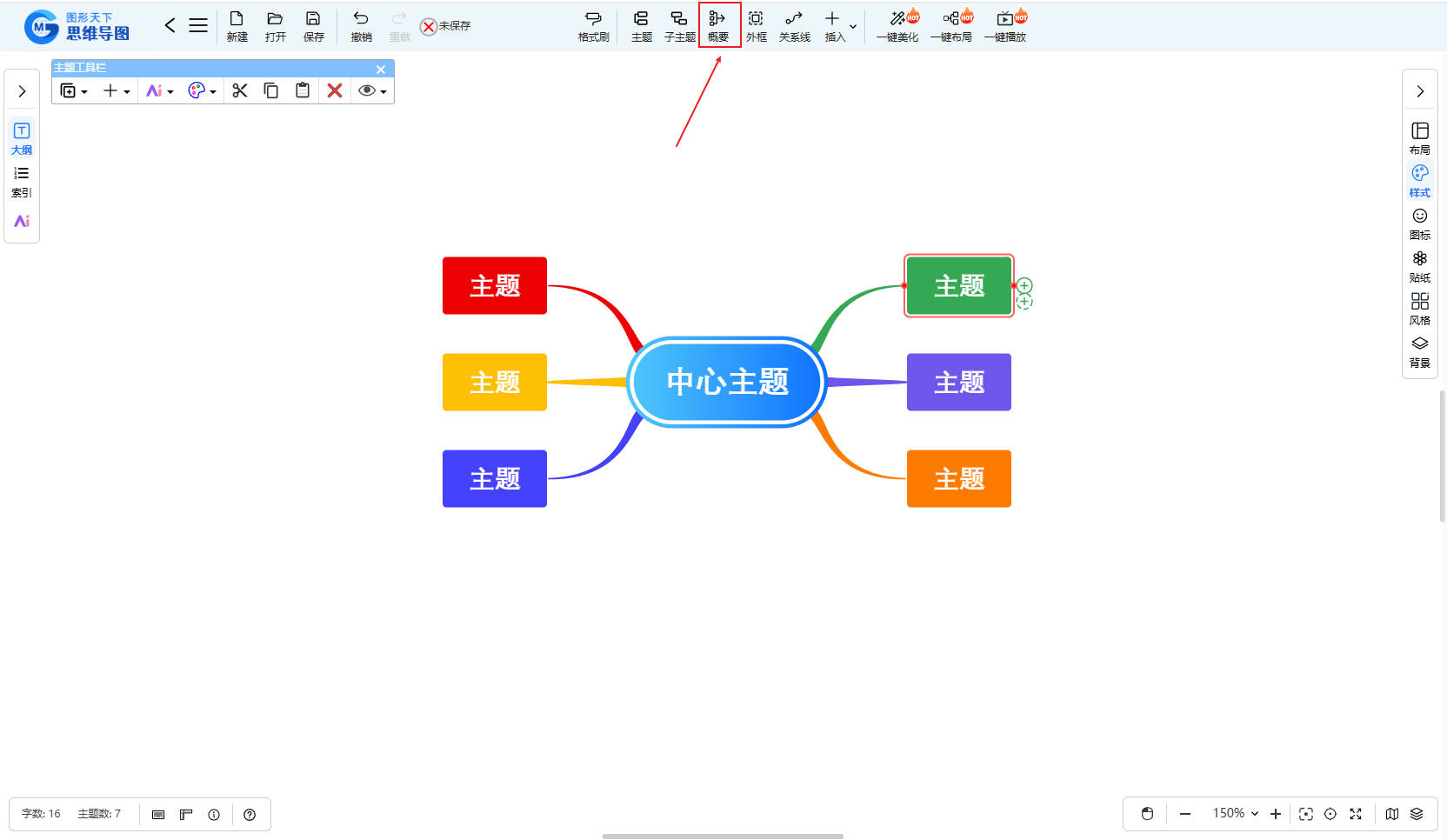
Task: Add a 子主题 subtopic from toolbar
Action: tap(679, 25)
